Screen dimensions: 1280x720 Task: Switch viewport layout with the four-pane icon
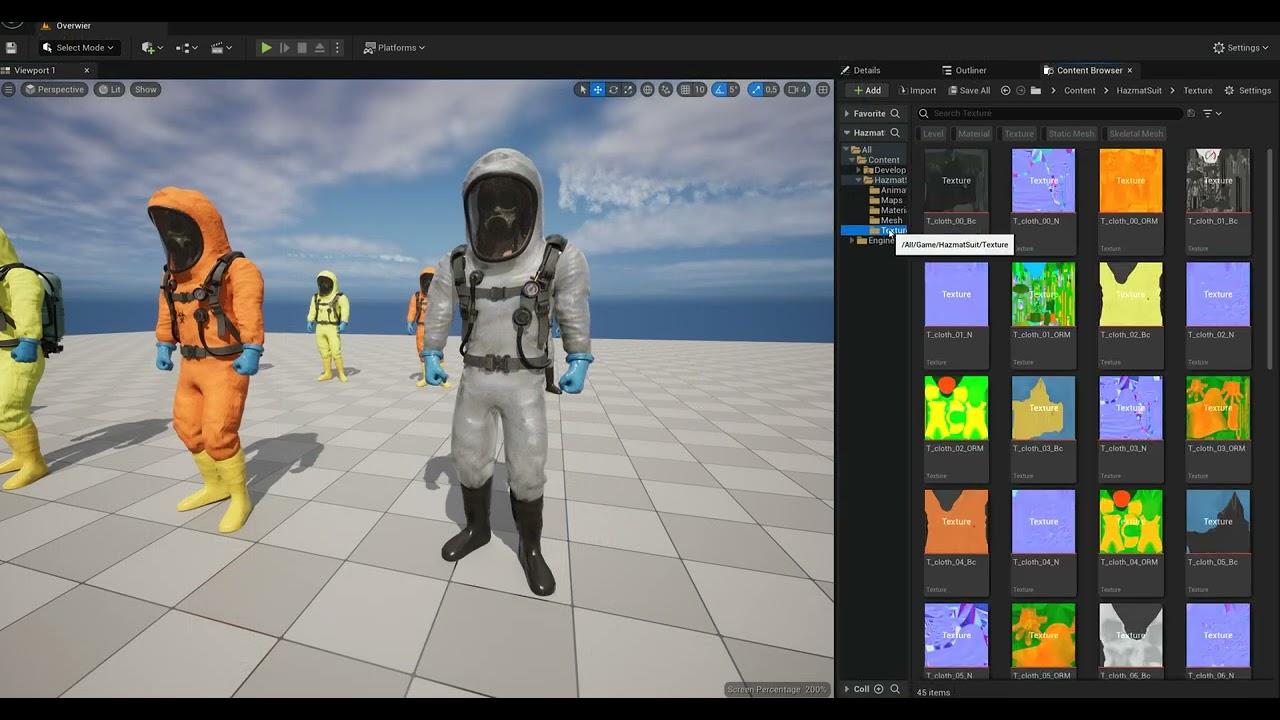pos(823,89)
